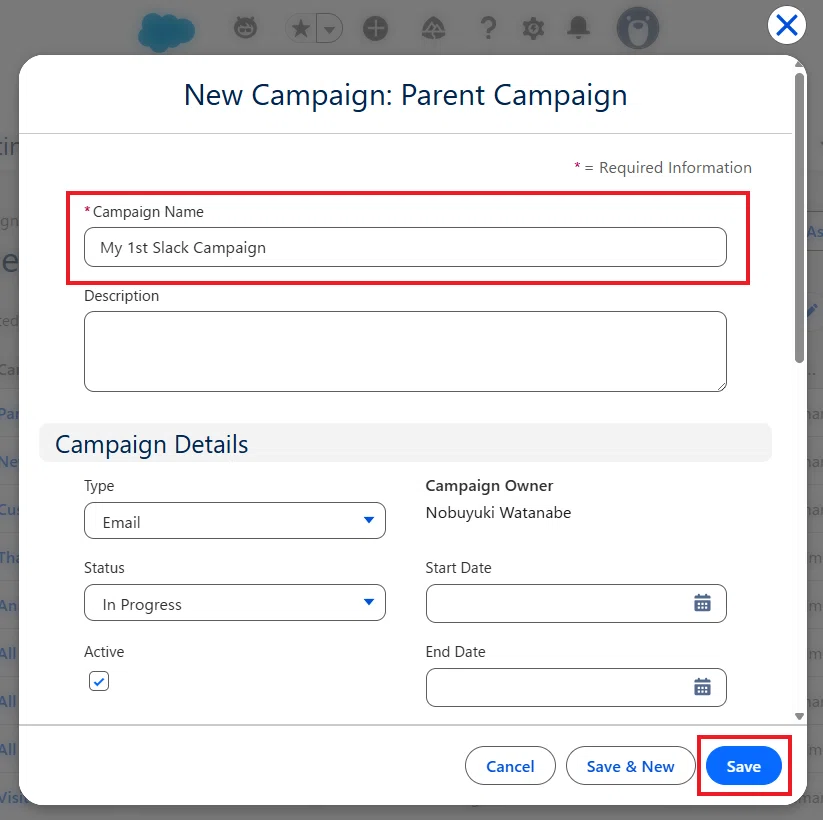Viewport: 823px width, 820px height.
Task: Click the Cancel button
Action: pos(510,766)
